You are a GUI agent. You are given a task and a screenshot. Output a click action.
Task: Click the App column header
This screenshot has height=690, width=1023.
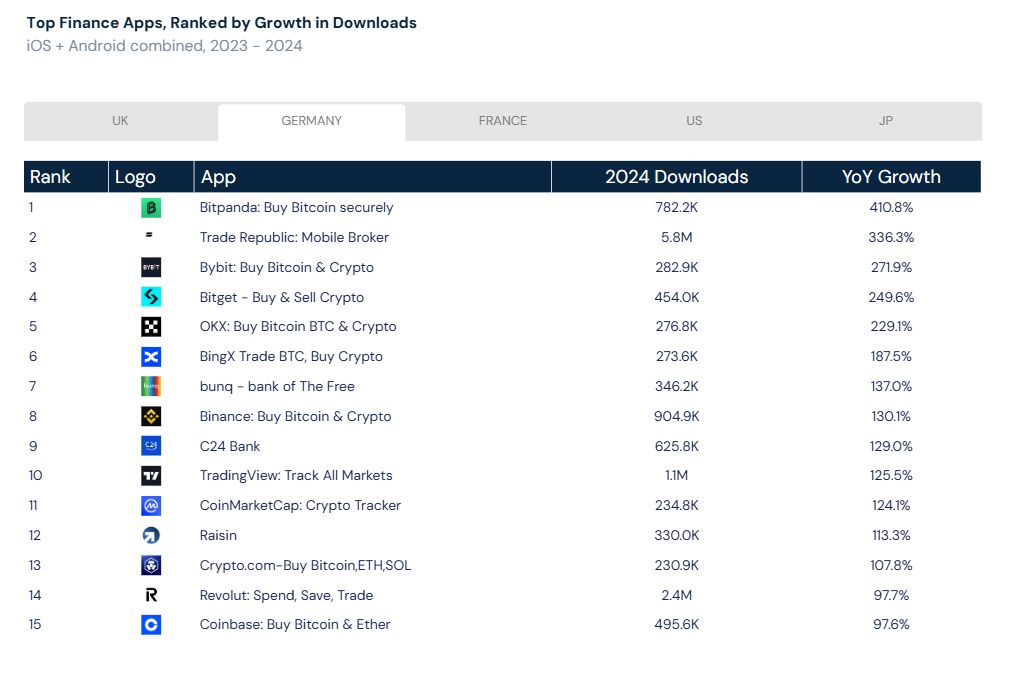tap(373, 177)
